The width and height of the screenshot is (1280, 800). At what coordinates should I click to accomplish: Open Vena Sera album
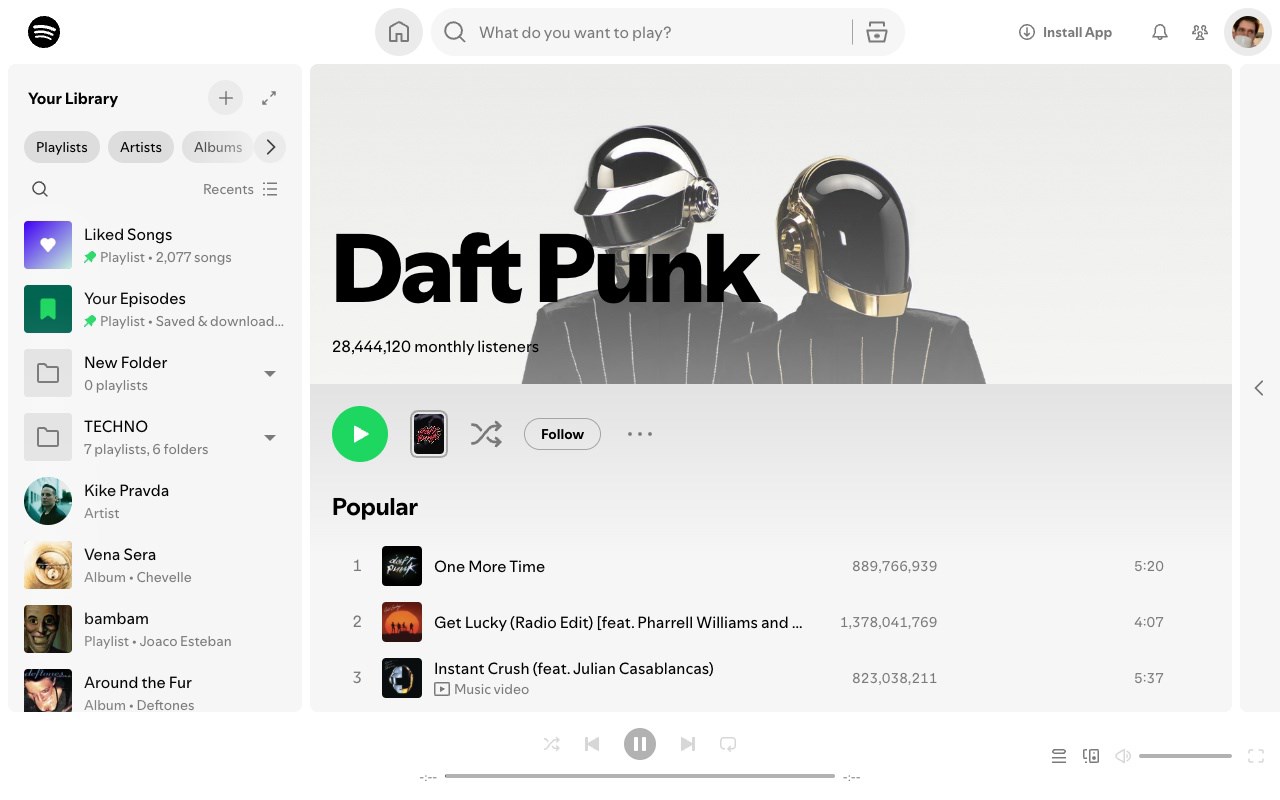click(x=155, y=565)
